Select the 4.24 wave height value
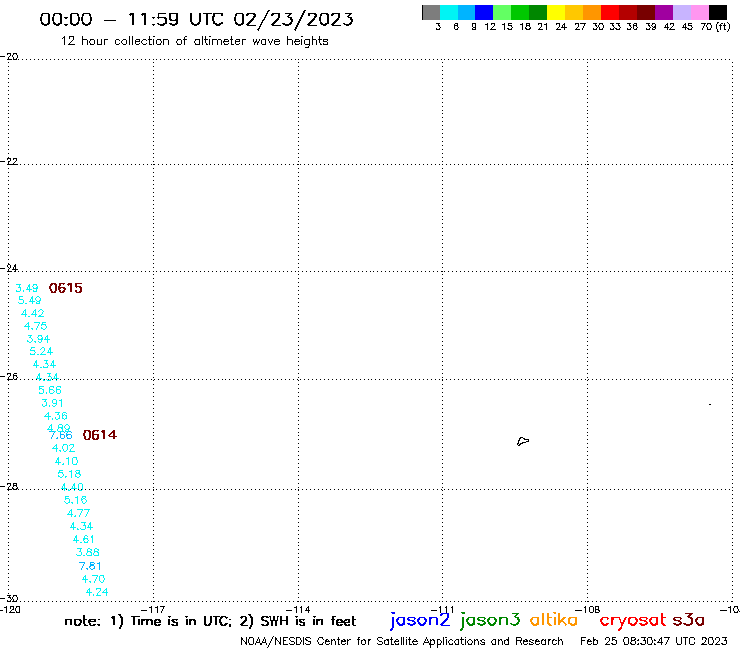 [97, 592]
